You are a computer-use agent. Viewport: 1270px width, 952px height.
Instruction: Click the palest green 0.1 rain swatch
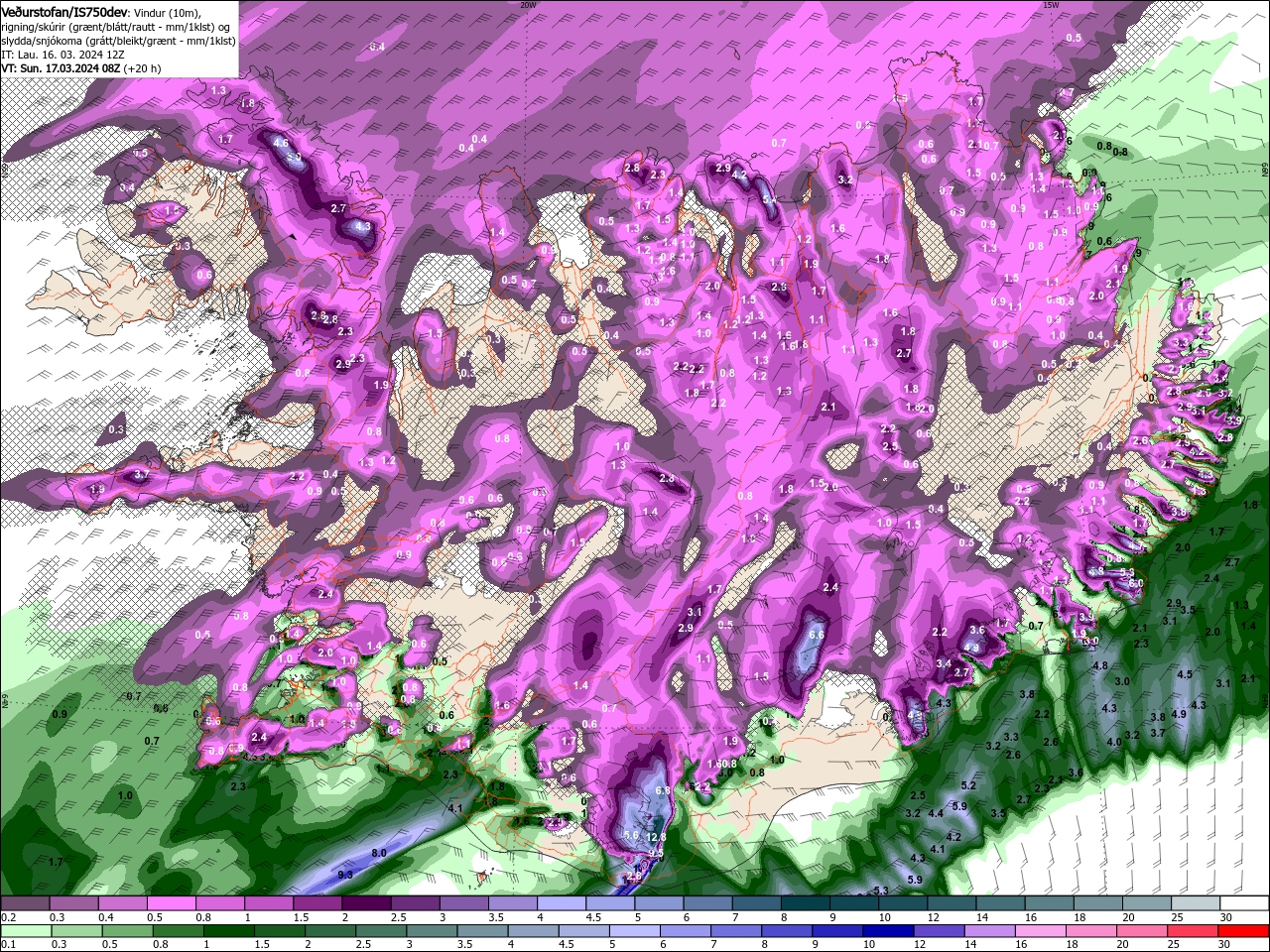(x=25, y=931)
